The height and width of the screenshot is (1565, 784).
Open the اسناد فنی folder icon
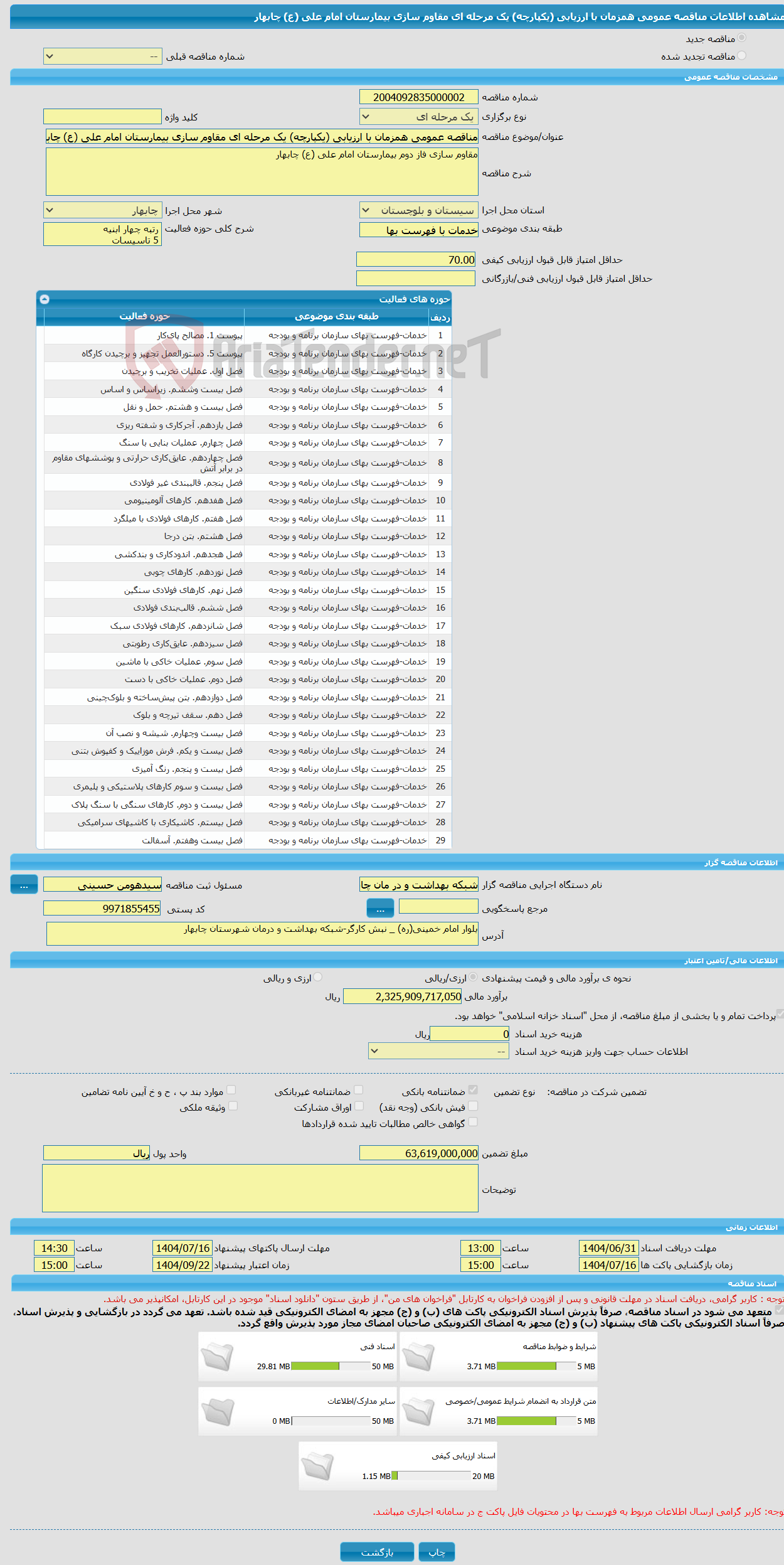(218, 1357)
